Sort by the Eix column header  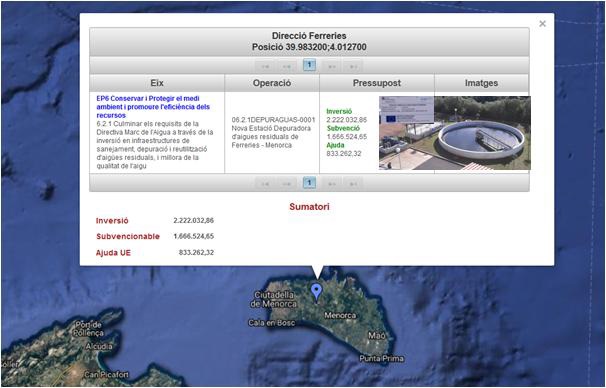[x=157, y=83]
